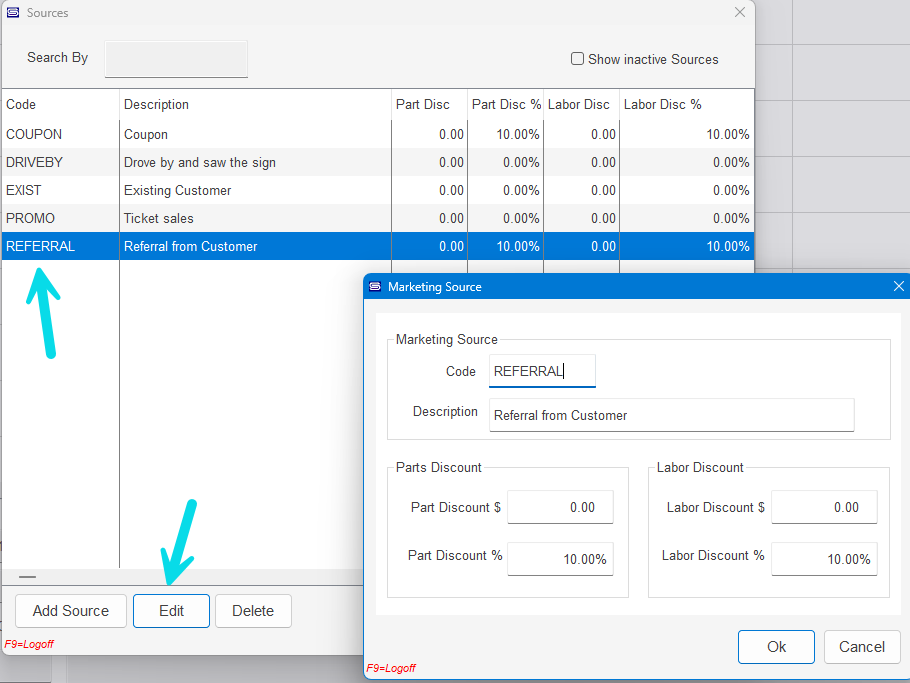Confirm with the Ok button
This screenshot has height=683, width=910.
[776, 647]
